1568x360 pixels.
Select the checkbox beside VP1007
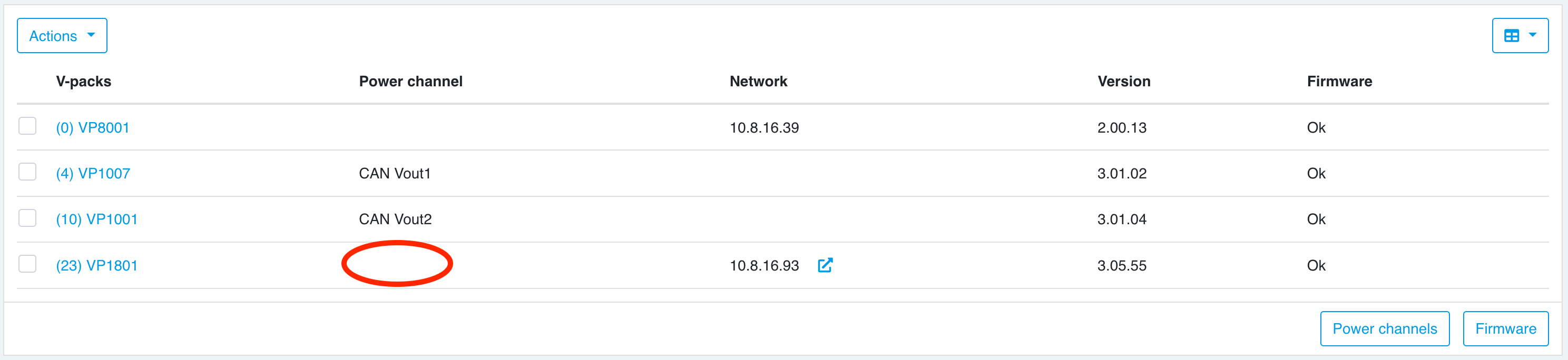click(x=27, y=172)
